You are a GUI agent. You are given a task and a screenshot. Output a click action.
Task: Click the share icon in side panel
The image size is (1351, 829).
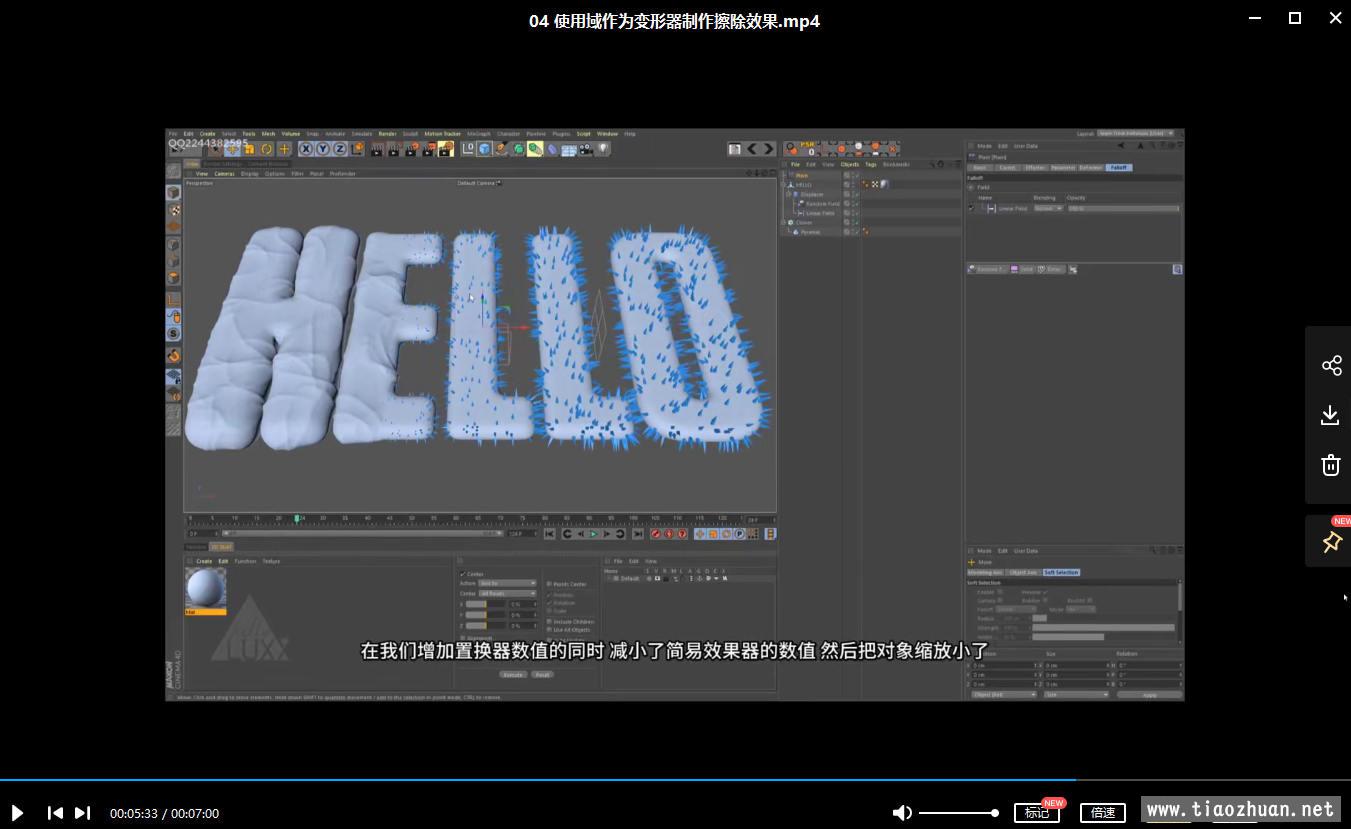point(1331,365)
